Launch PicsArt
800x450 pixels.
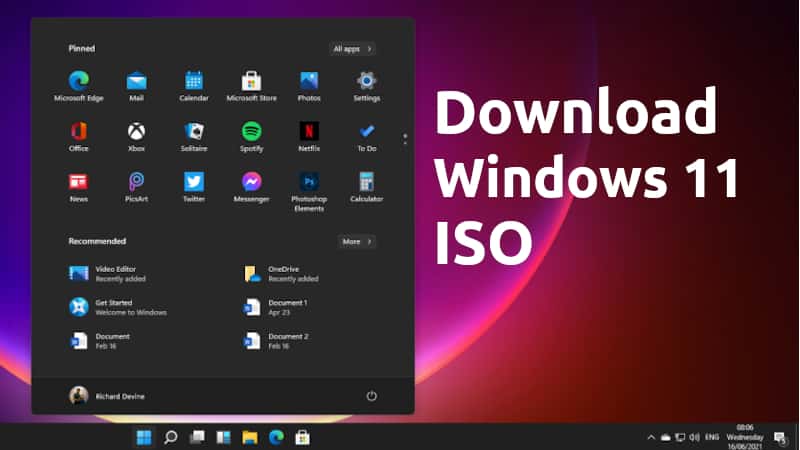coord(136,187)
